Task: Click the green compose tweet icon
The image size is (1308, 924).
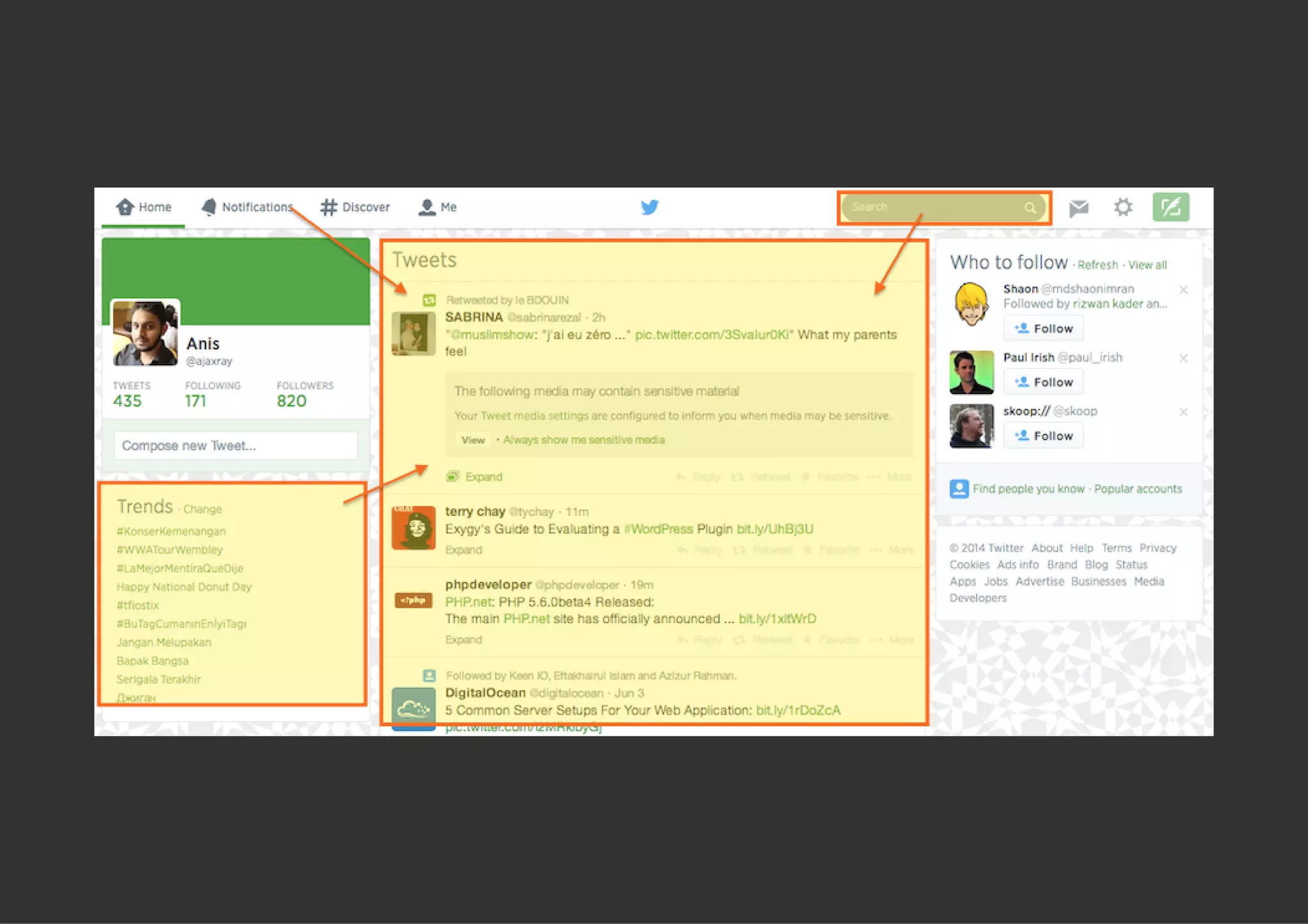Action: click(1170, 207)
